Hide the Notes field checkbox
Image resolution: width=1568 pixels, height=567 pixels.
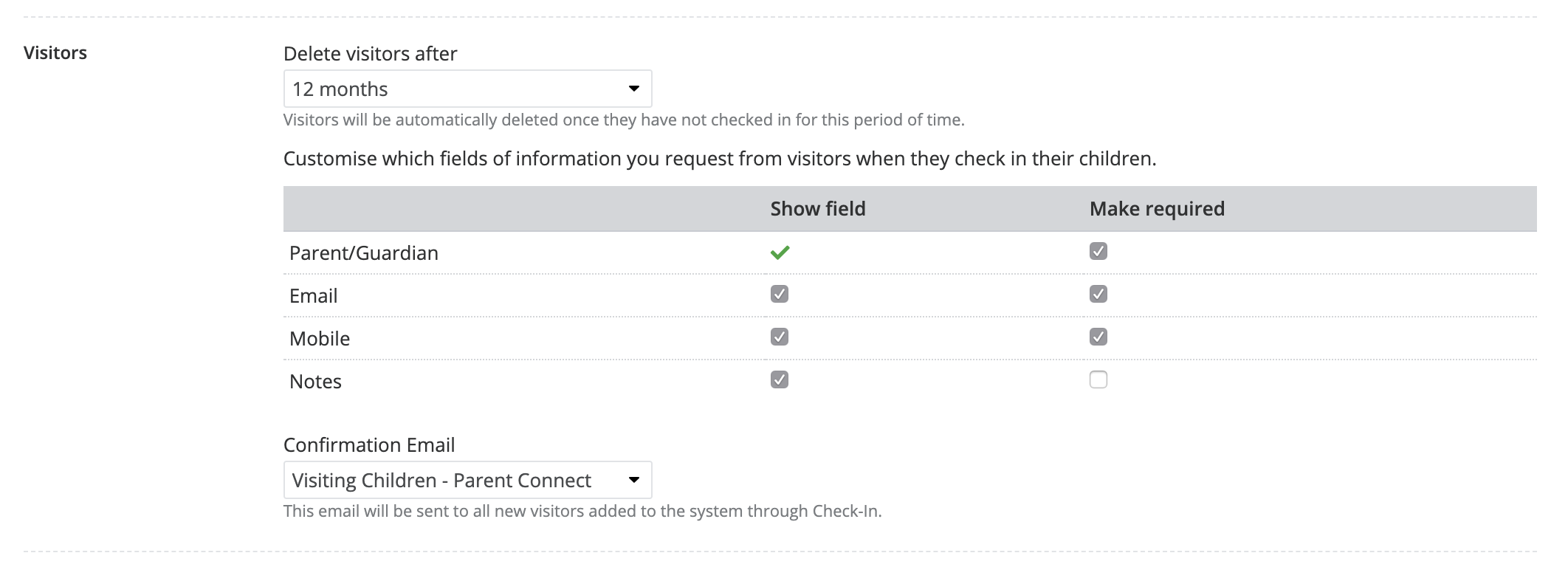coord(780,380)
